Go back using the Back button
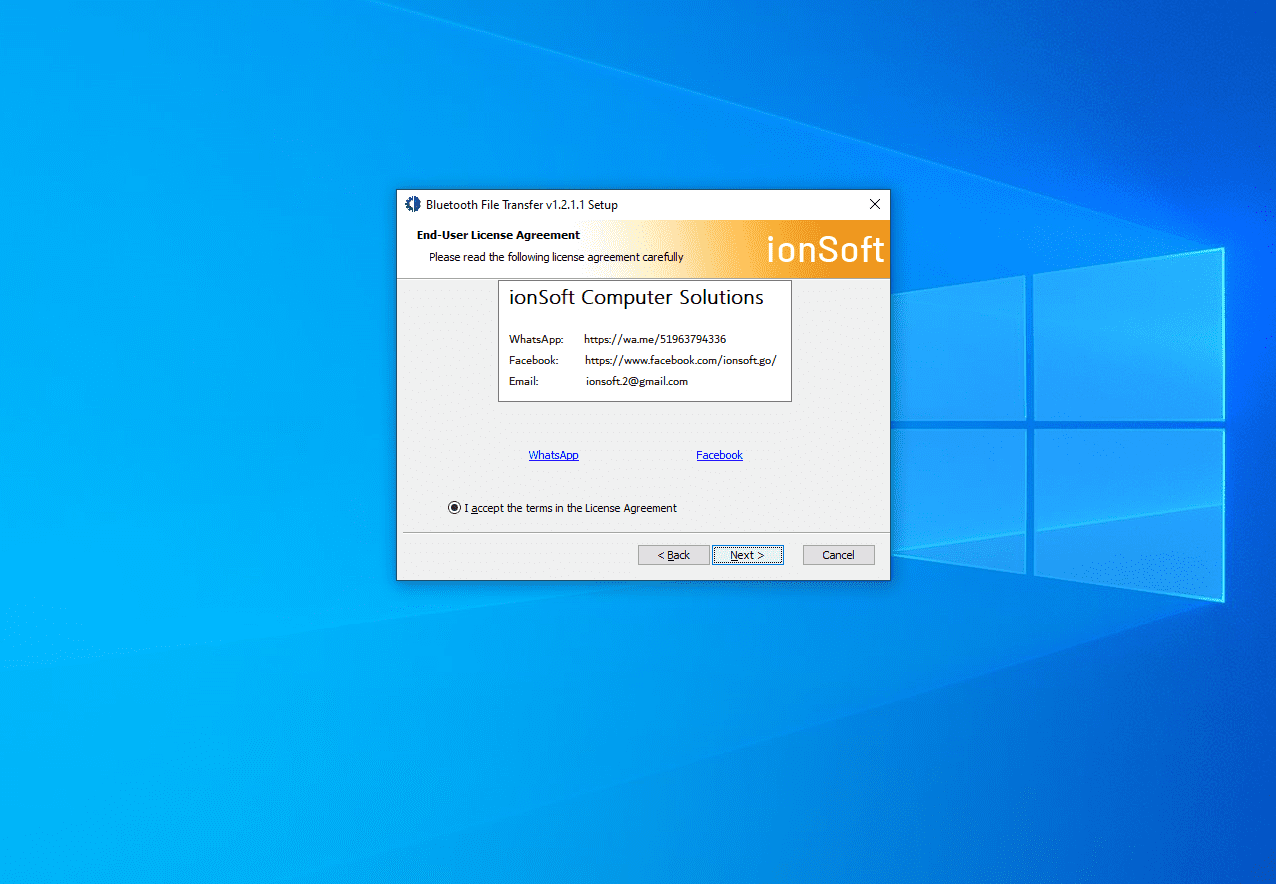1276x884 pixels. [674, 555]
